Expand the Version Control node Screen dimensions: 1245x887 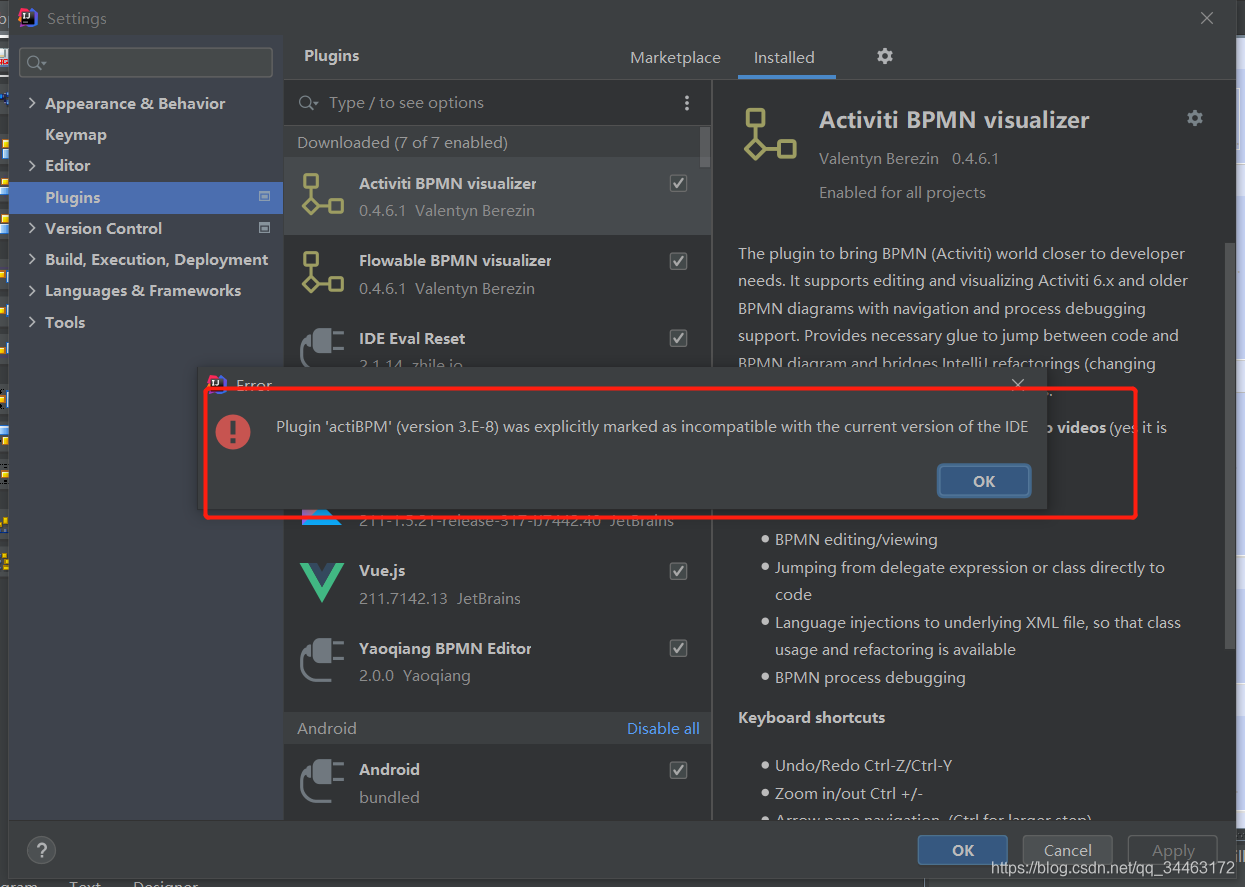(32, 228)
